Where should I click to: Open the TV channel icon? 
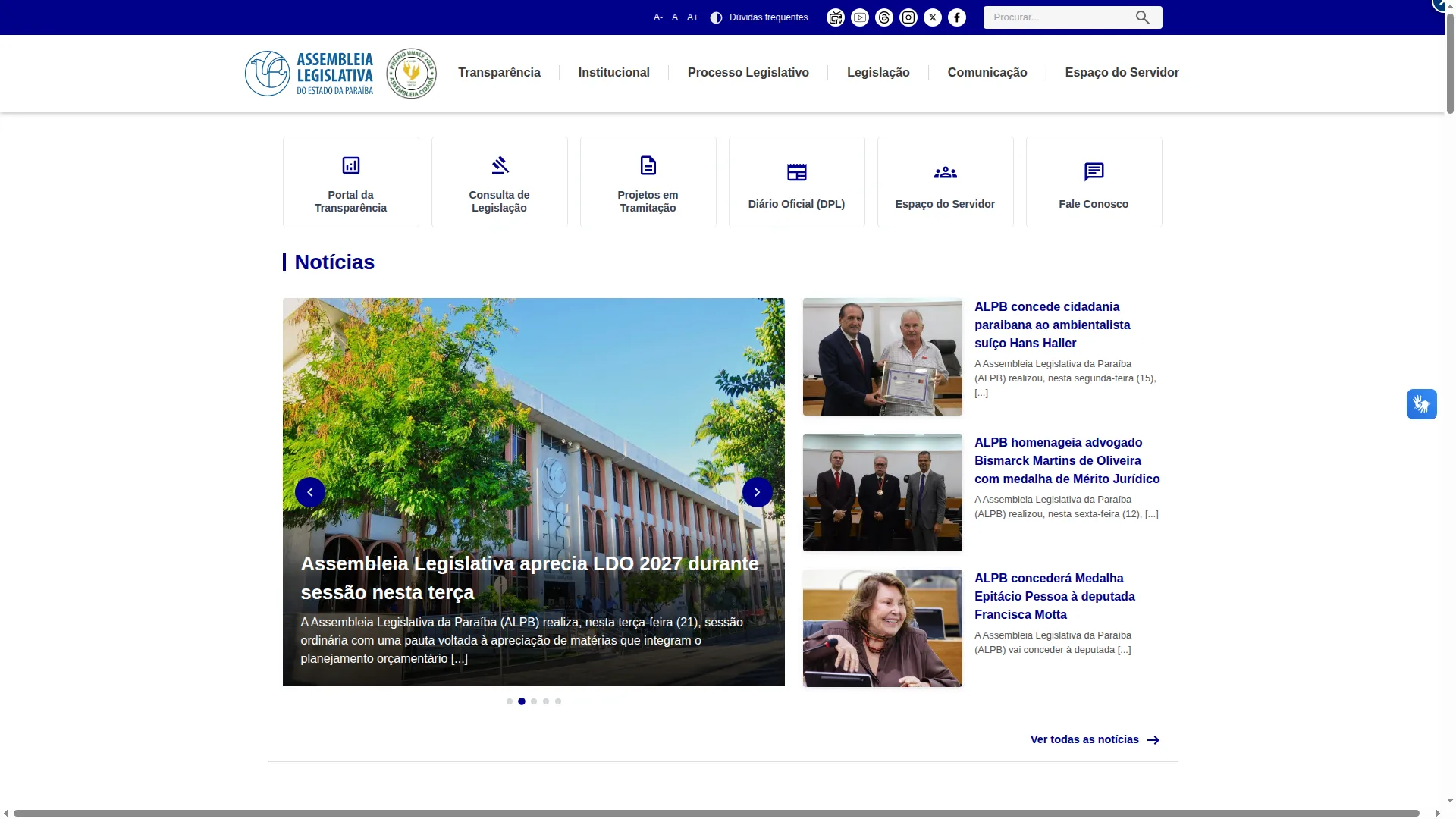836,17
